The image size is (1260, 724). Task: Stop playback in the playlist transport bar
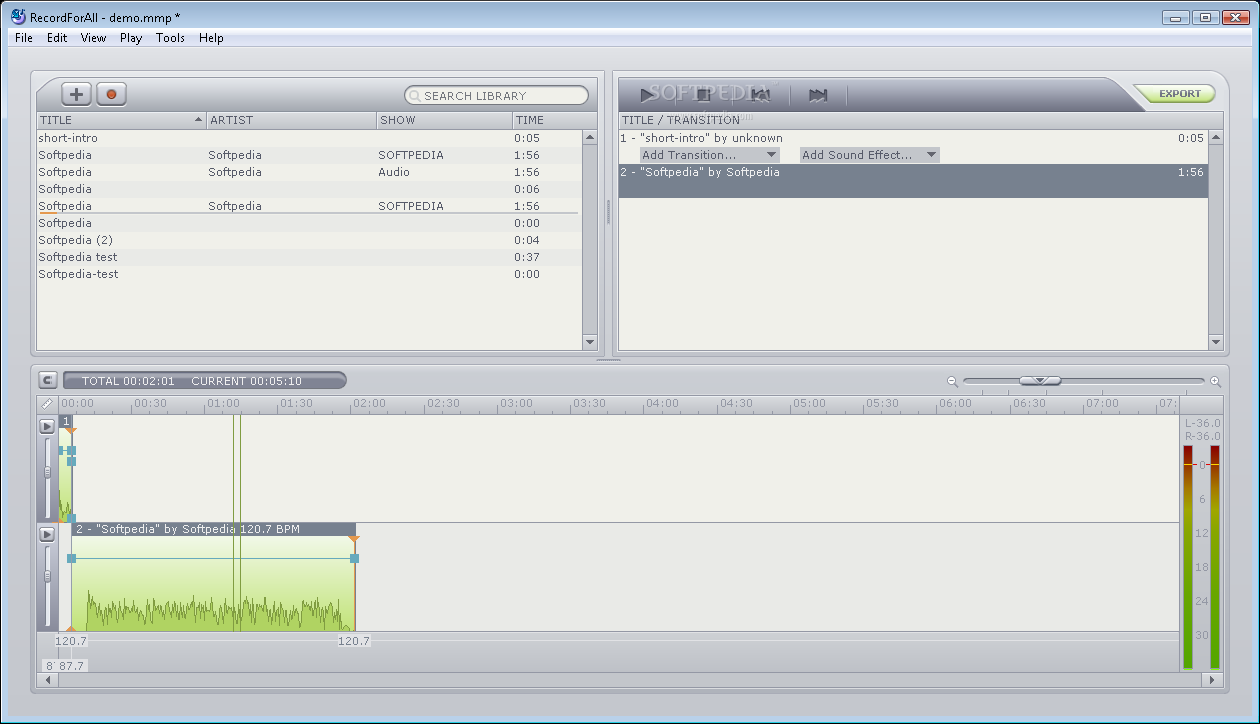pos(703,95)
